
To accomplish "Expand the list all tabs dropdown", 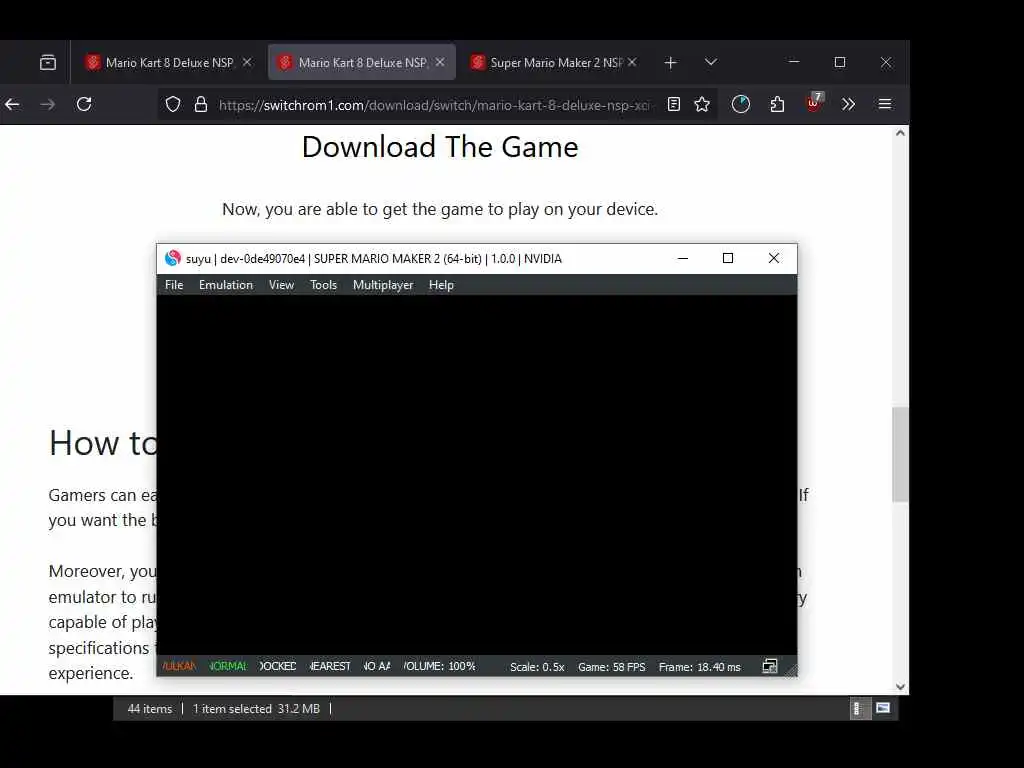I will [711, 62].
